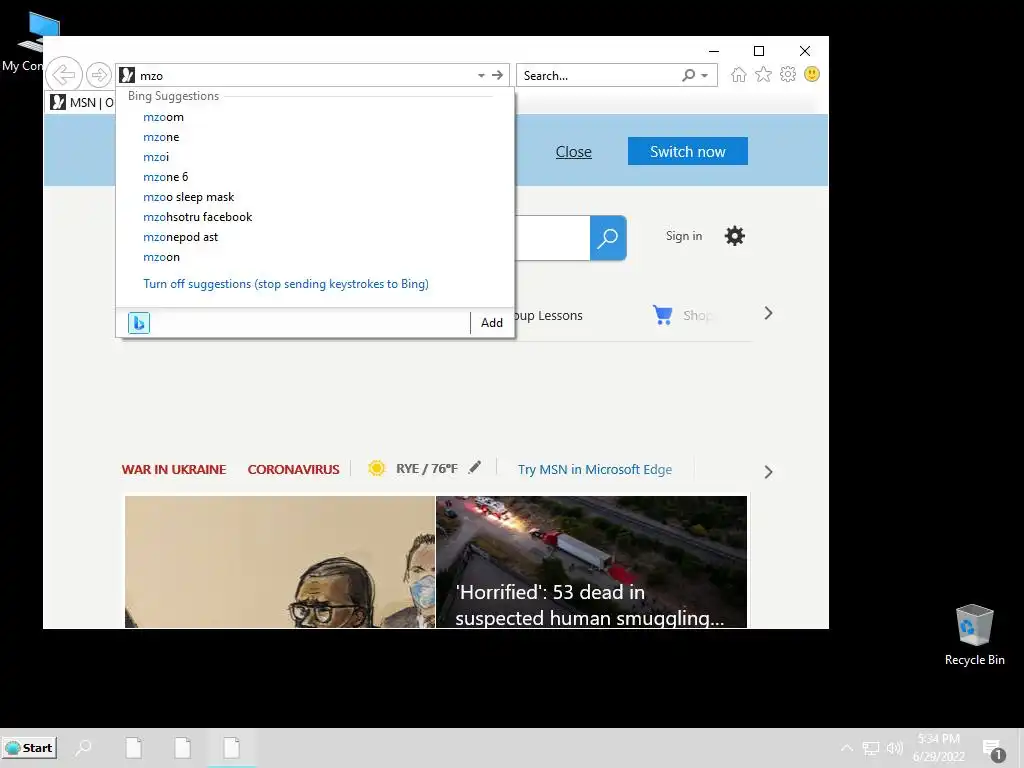
Task: Click the Add button in suggestions panel
Action: (492, 323)
